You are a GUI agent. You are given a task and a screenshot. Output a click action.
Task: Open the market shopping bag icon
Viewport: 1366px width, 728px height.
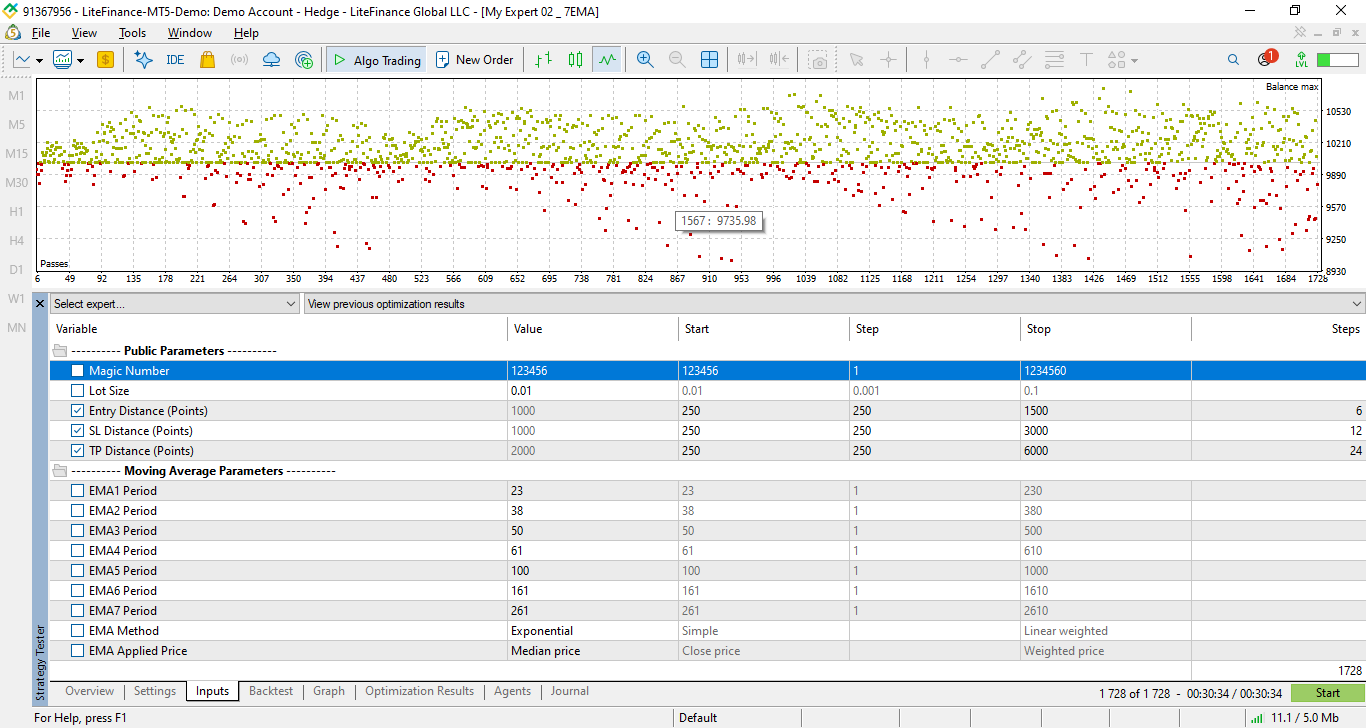point(207,60)
